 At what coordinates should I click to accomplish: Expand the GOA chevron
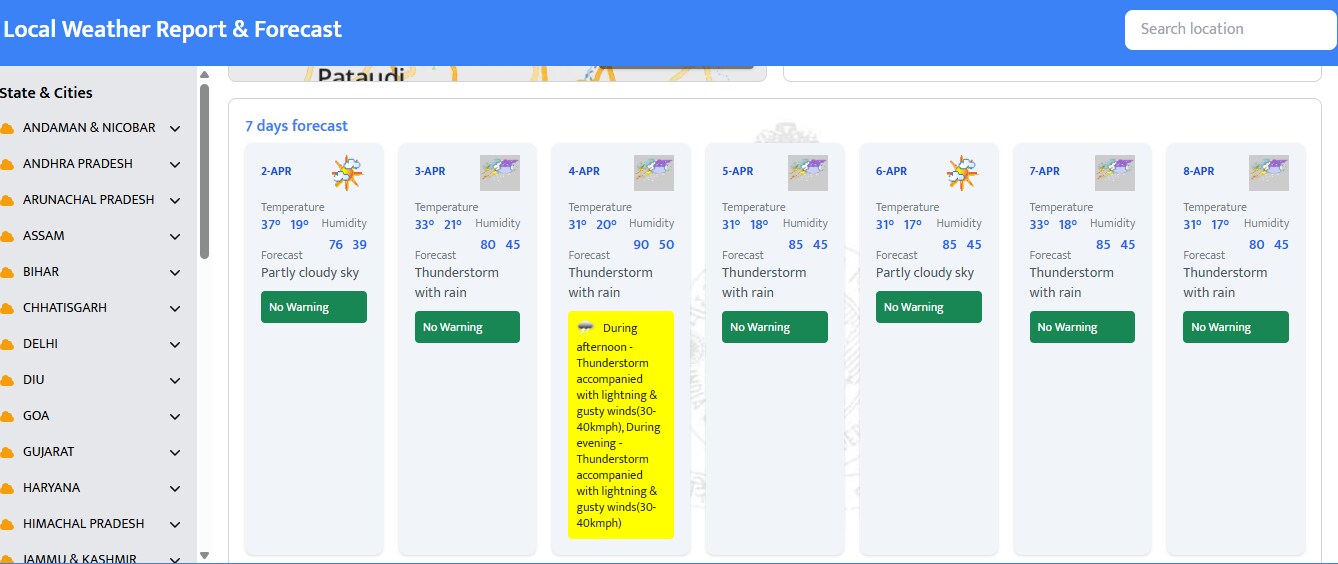tap(175, 417)
